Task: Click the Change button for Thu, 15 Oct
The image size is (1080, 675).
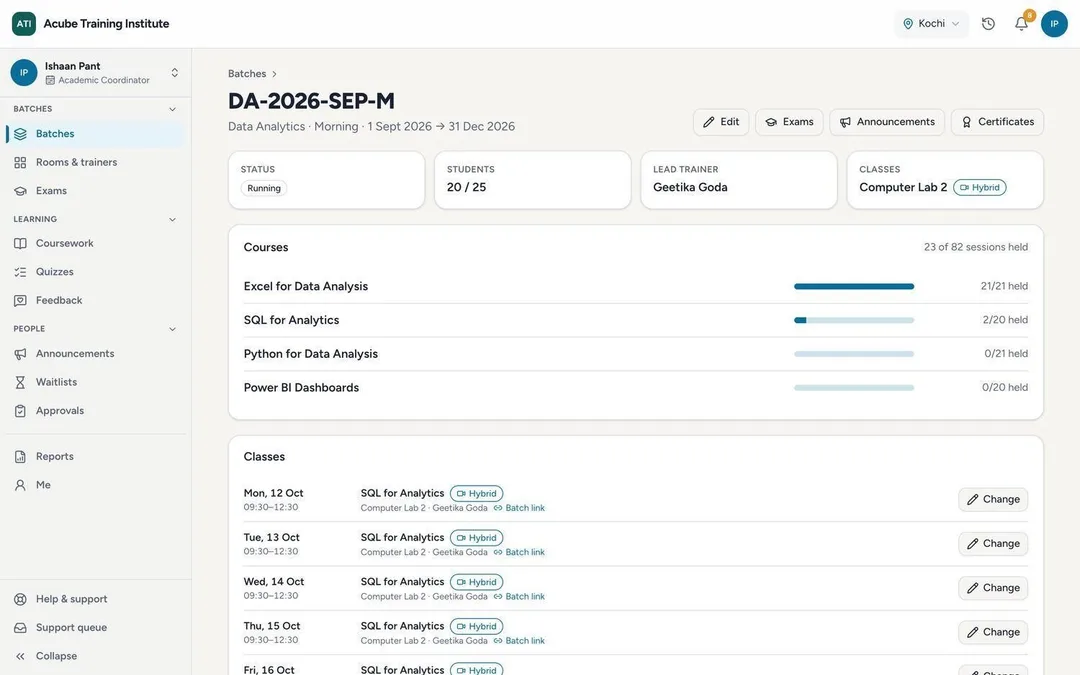Action: coord(993,632)
